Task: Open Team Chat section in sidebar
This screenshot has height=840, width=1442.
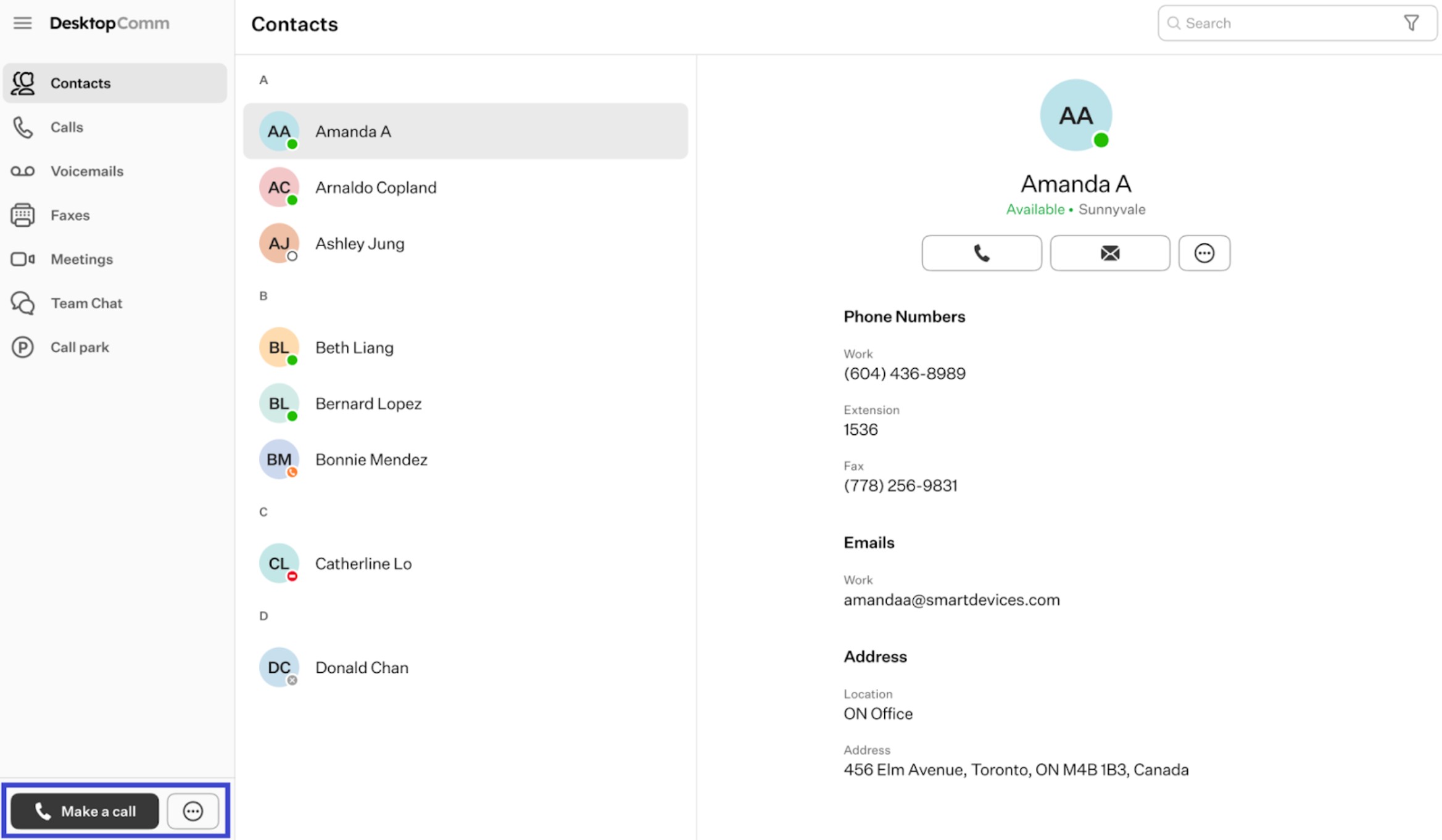Action: 115,303
